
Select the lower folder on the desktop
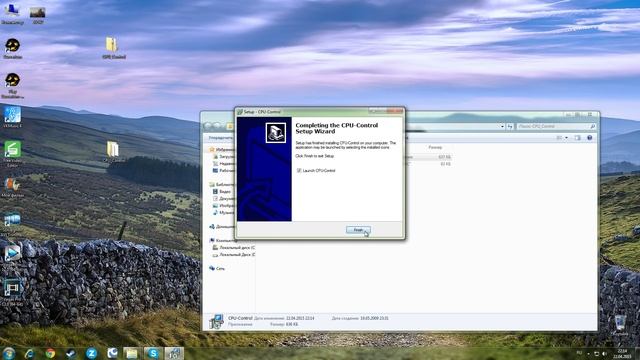tap(112, 152)
